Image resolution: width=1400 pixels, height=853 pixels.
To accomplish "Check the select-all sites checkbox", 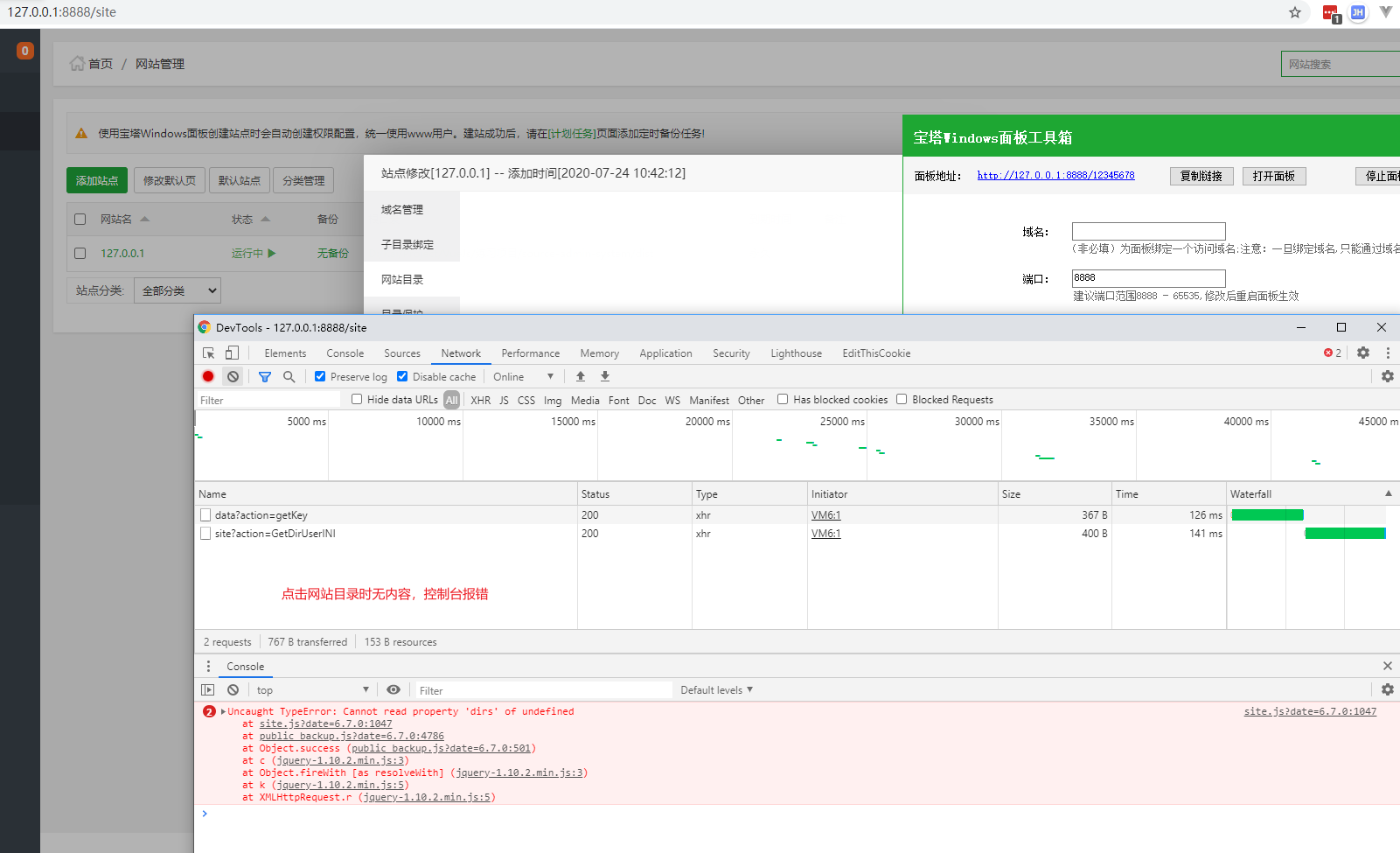I will pyautogui.click(x=80, y=219).
